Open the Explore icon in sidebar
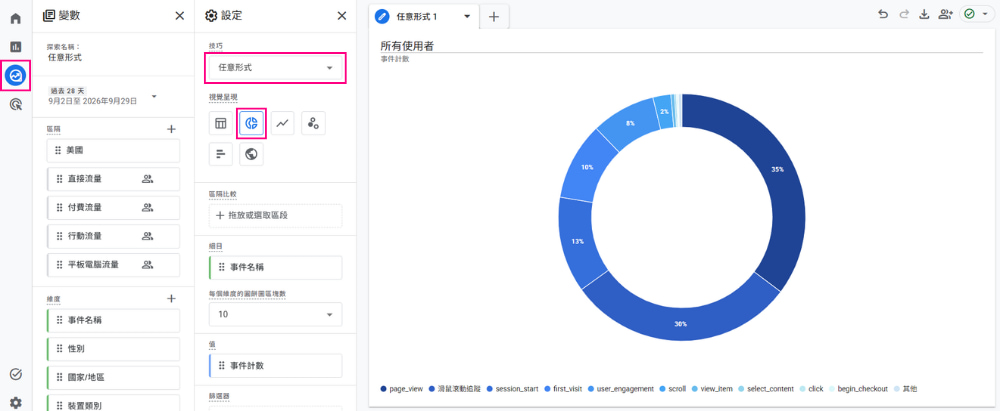The image size is (1000, 411). tap(15, 76)
